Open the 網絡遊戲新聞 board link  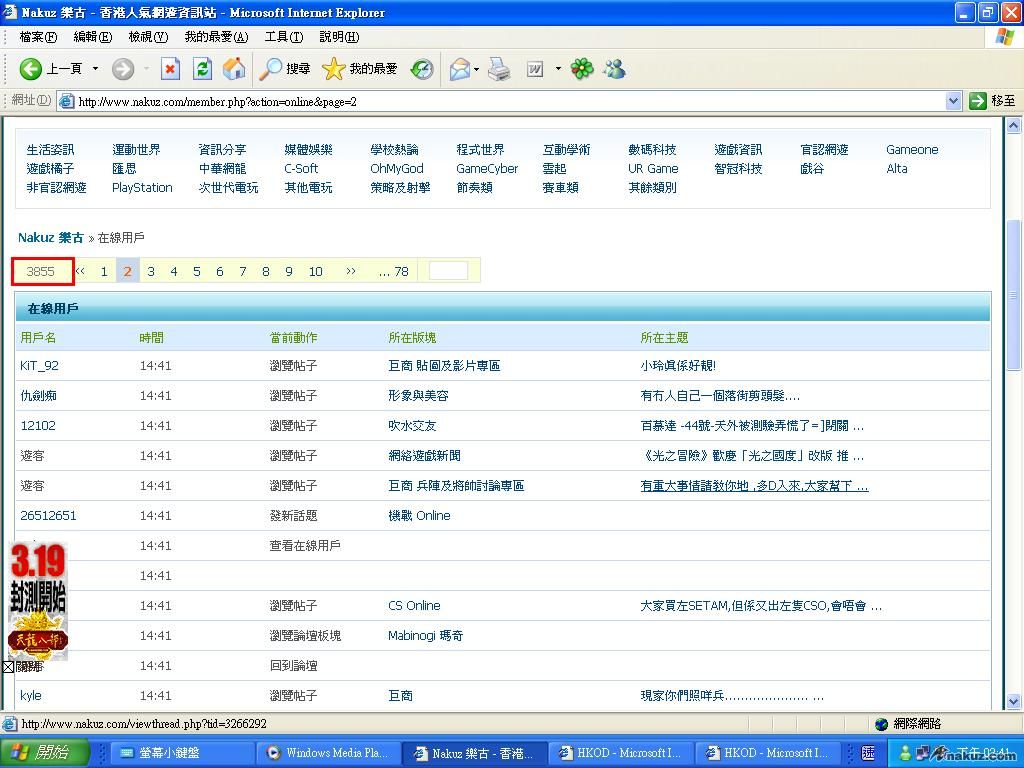click(x=424, y=456)
